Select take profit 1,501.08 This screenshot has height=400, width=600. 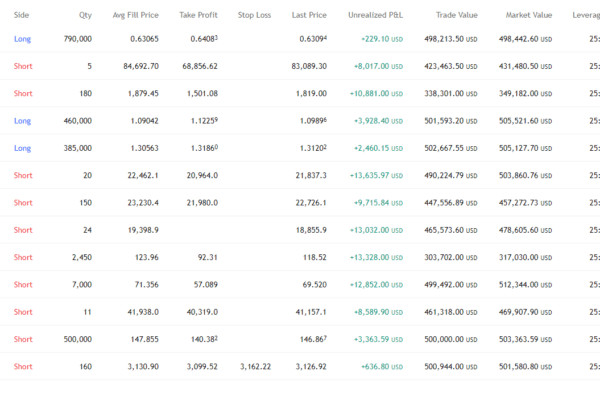(x=202, y=93)
